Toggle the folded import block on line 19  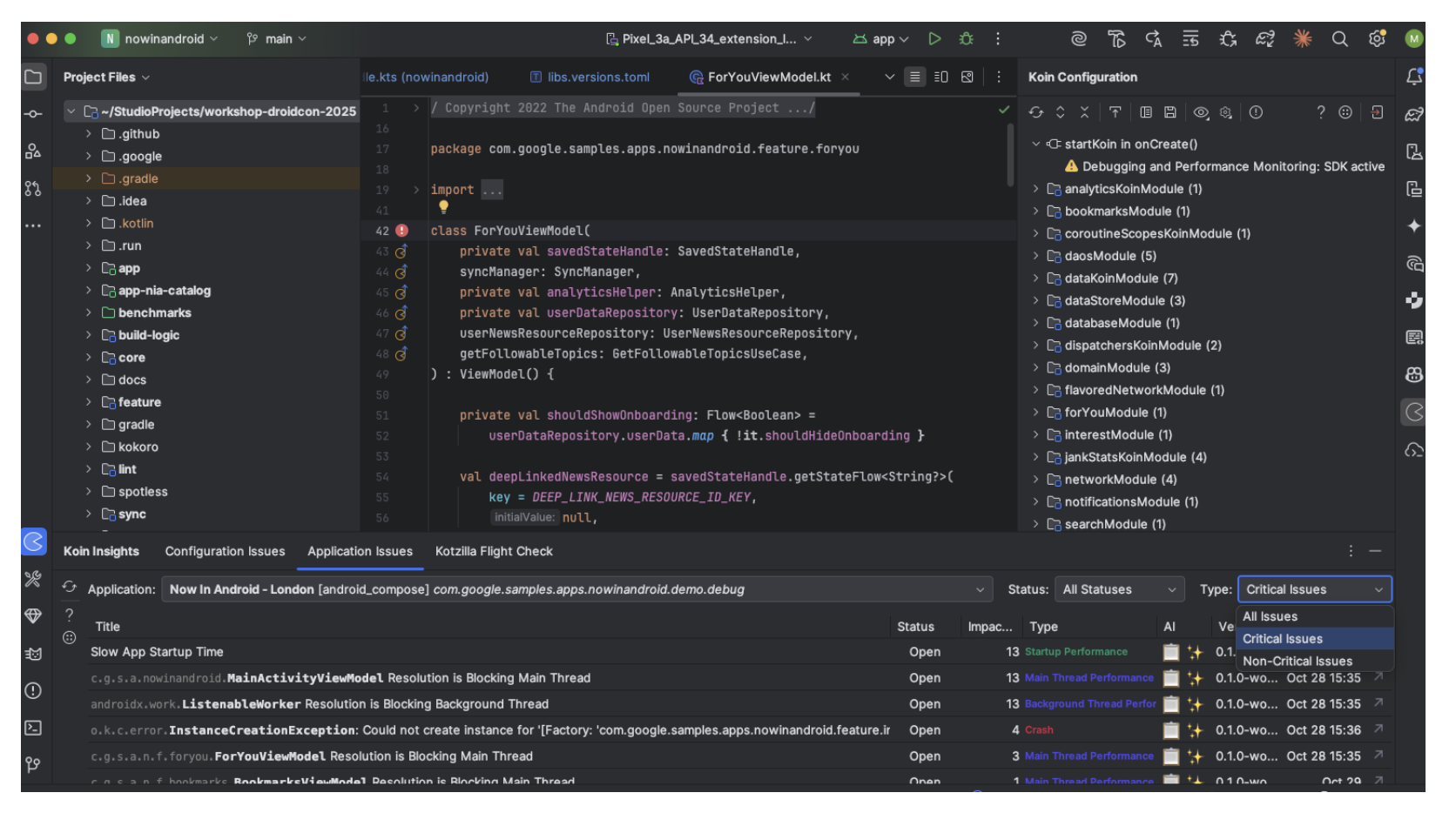tap(416, 190)
